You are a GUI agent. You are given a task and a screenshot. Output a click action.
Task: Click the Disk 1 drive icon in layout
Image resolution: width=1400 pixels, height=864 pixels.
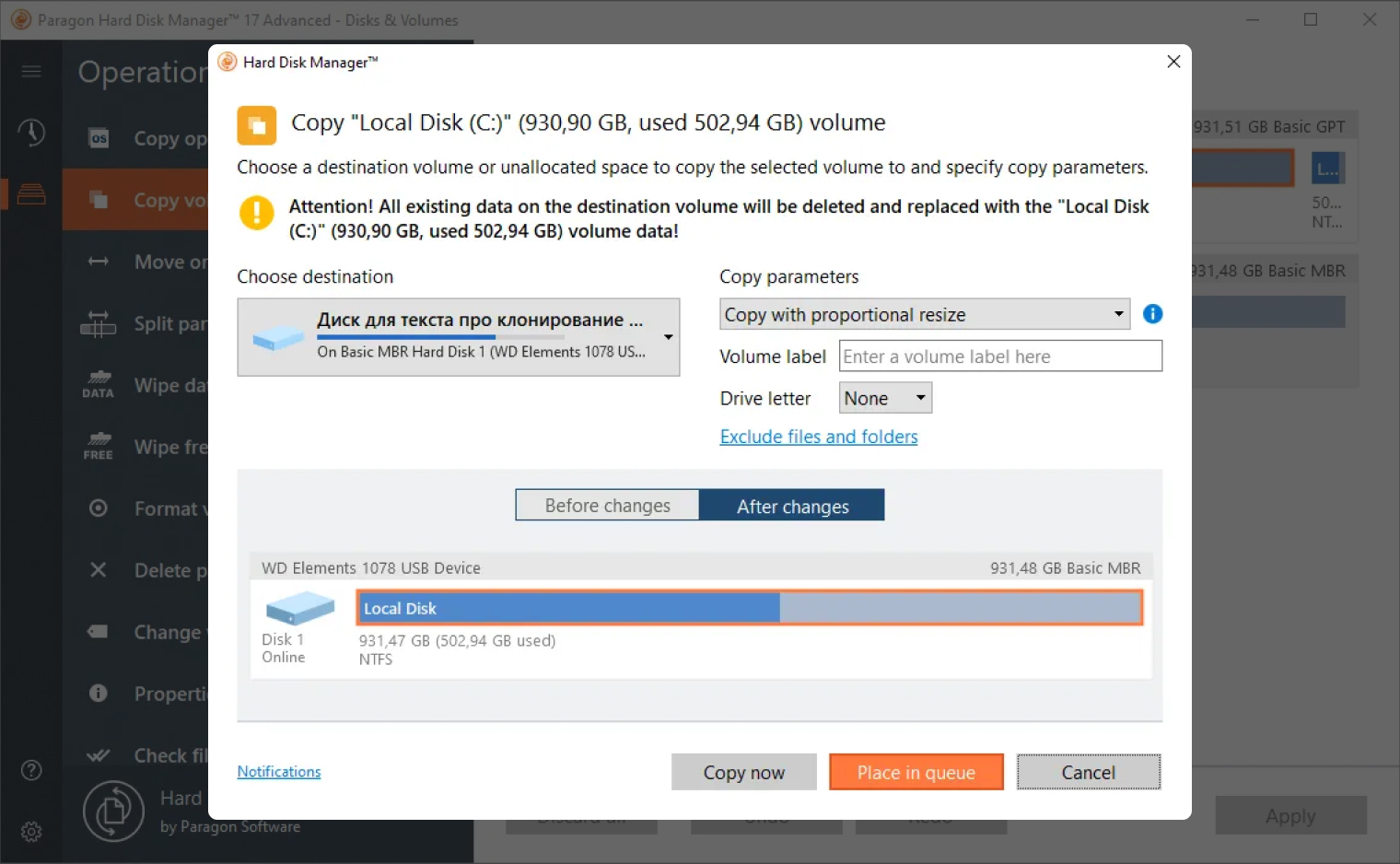(299, 609)
